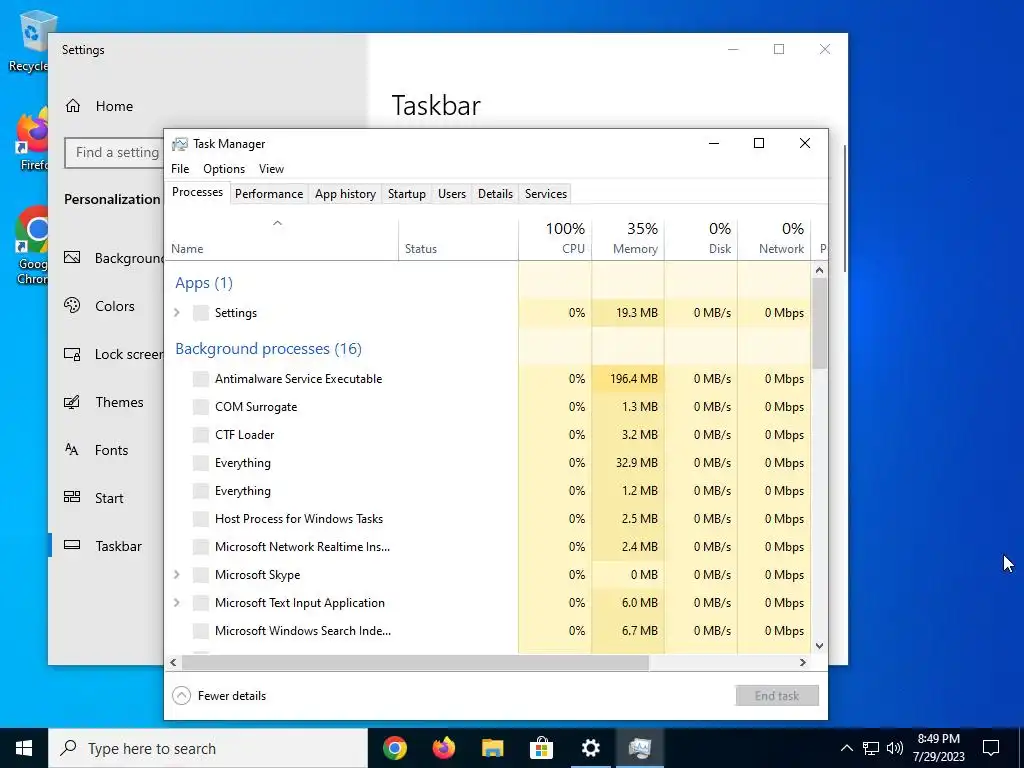The image size is (1024, 768).
Task: Click the Fonts icon in Settings sidebar
Action: click(x=72, y=449)
